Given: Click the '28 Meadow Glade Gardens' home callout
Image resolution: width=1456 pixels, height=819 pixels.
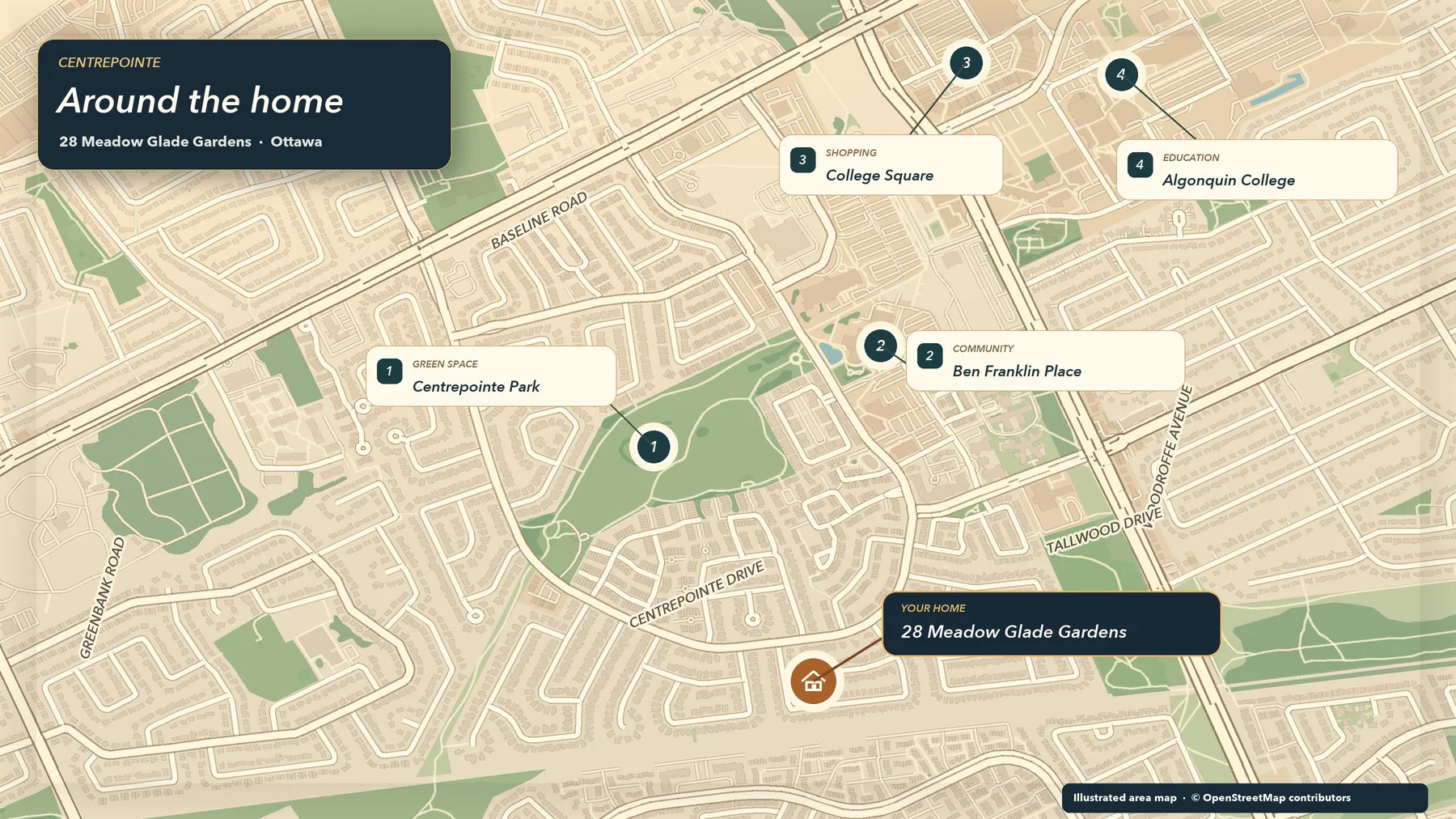Looking at the screenshot, I should 1051,624.
